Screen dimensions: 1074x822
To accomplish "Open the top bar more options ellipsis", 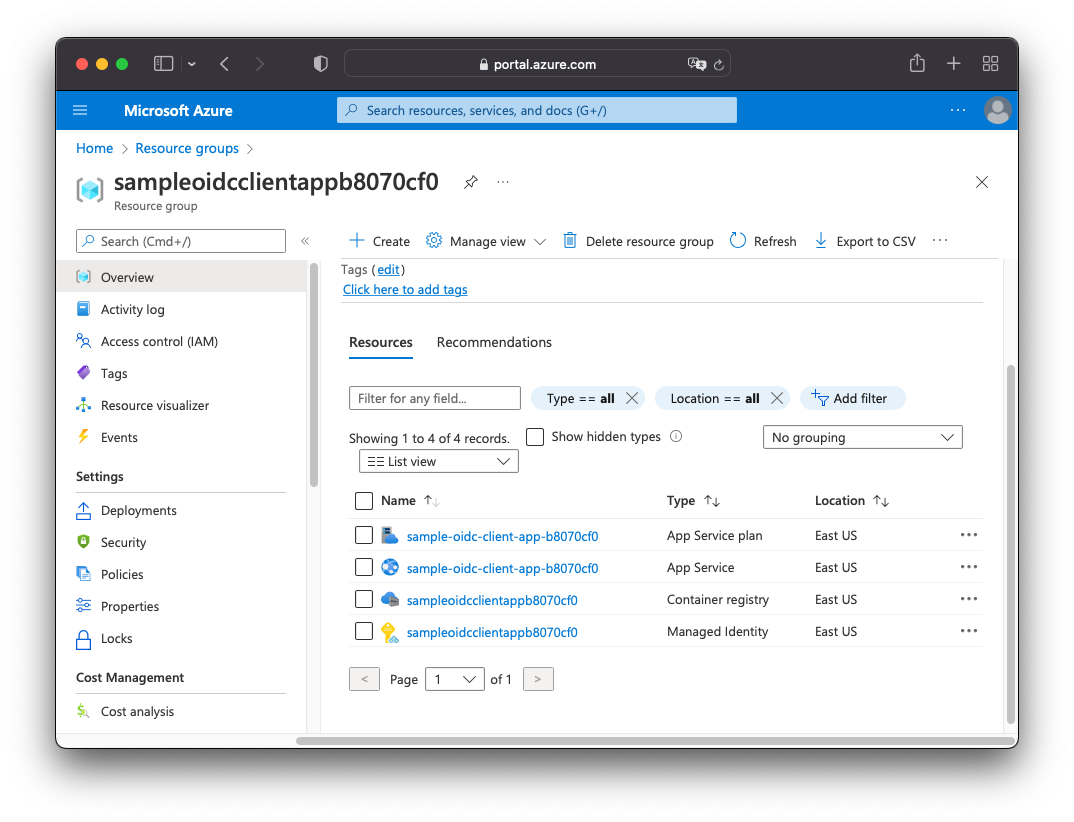I will coord(958,110).
